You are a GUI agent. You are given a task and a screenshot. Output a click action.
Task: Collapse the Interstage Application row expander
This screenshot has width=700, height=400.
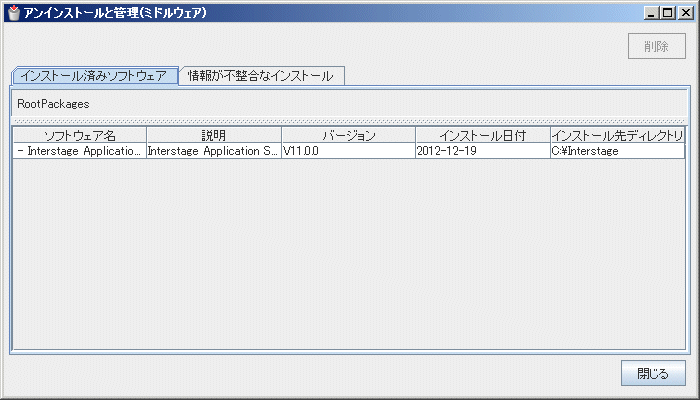(x=21, y=151)
